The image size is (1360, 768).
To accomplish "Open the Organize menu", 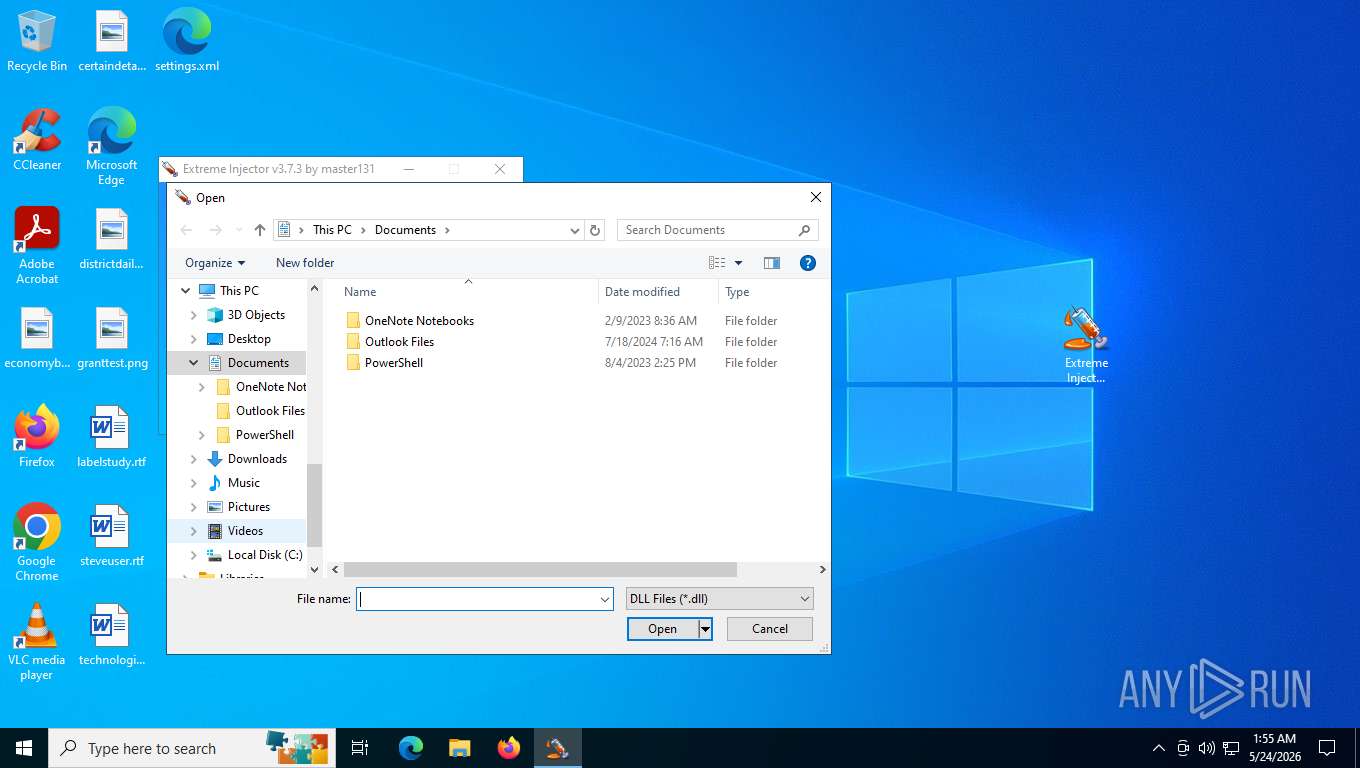I will 215,263.
